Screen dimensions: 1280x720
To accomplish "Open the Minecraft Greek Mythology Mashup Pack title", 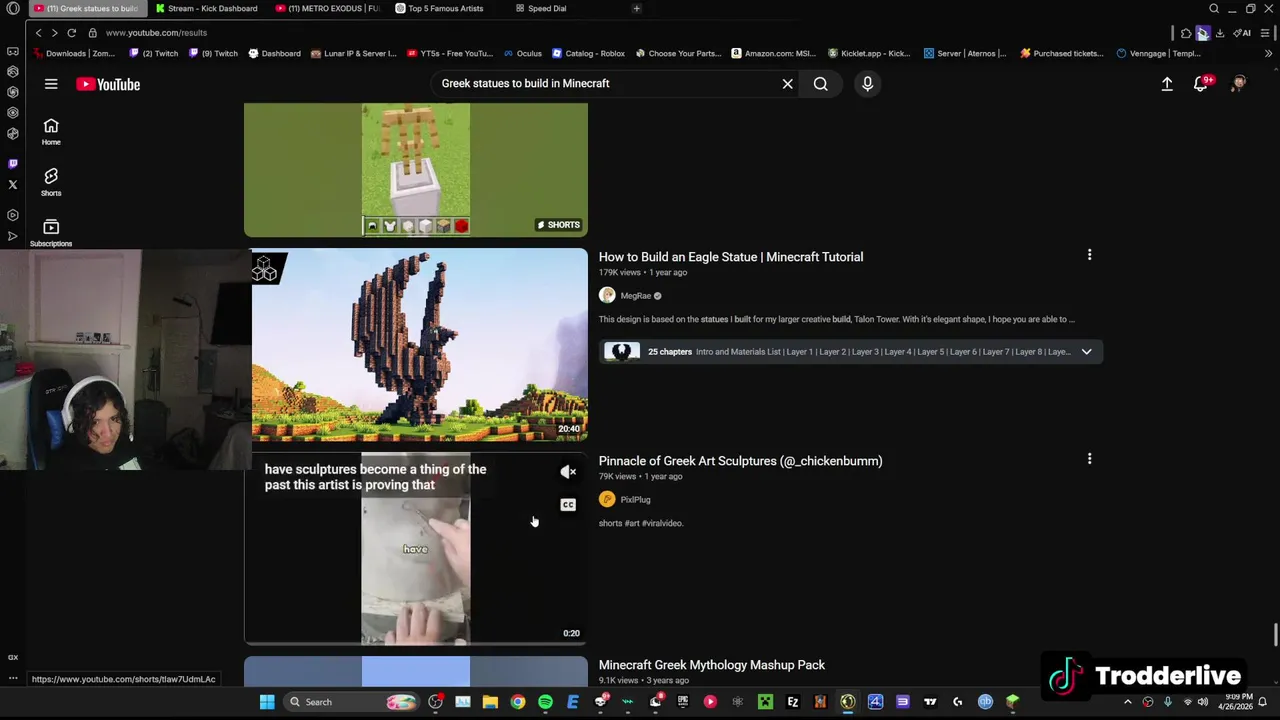I will [x=712, y=665].
